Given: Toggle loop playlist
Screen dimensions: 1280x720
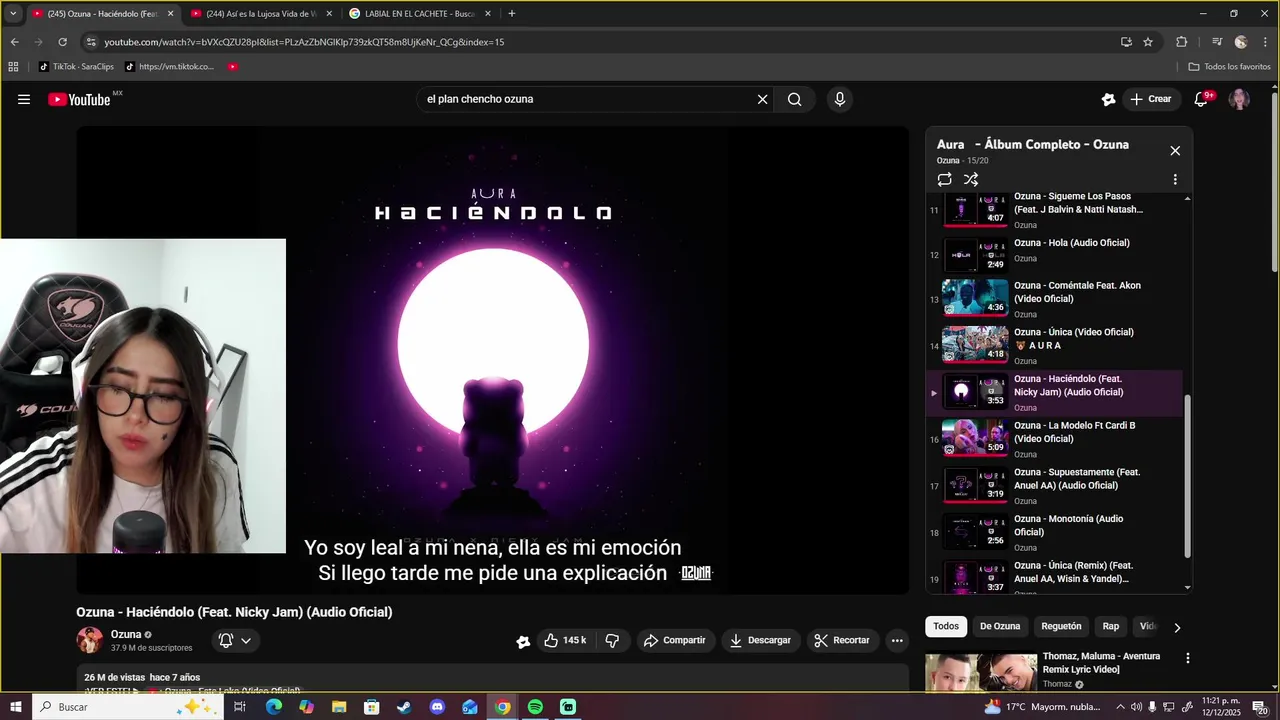Looking at the screenshot, I should coord(944,179).
